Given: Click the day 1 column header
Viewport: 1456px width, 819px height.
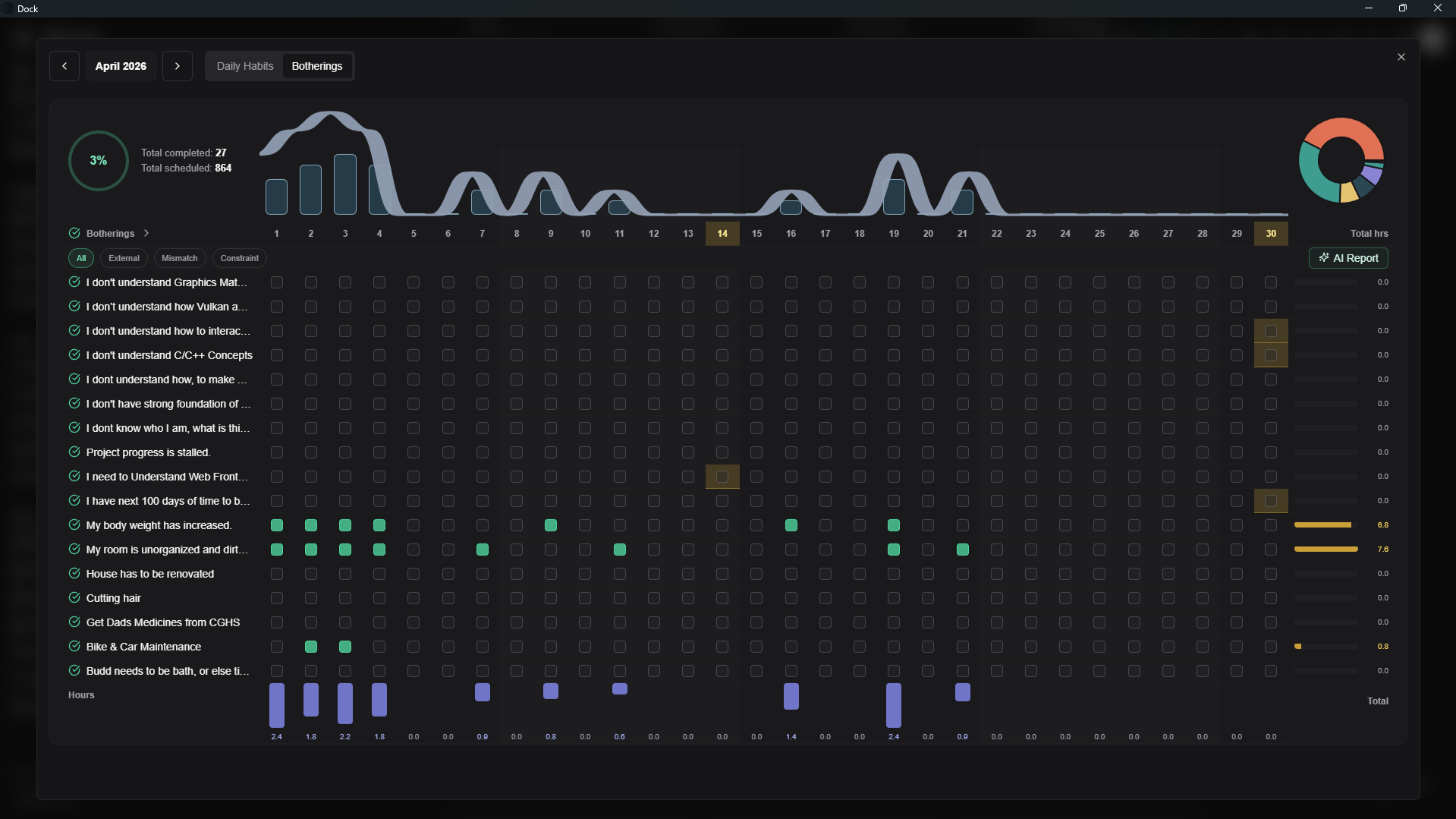Looking at the screenshot, I should coord(277,234).
